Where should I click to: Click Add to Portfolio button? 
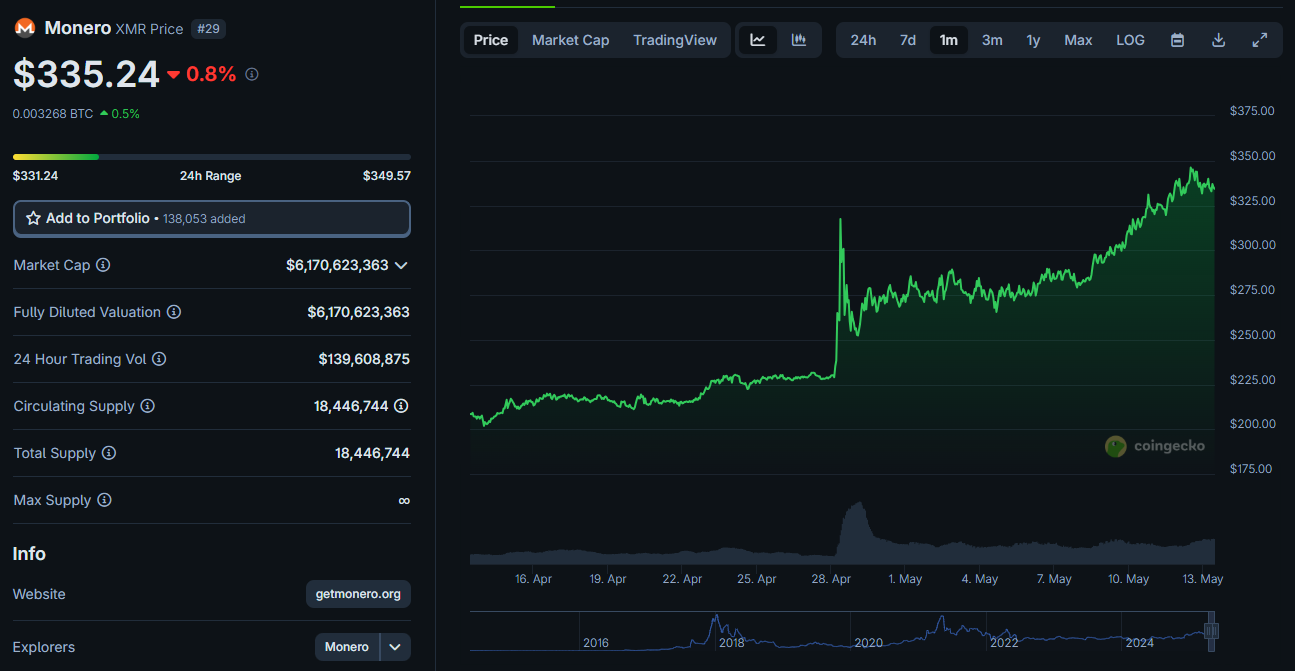pyautogui.click(x=212, y=218)
